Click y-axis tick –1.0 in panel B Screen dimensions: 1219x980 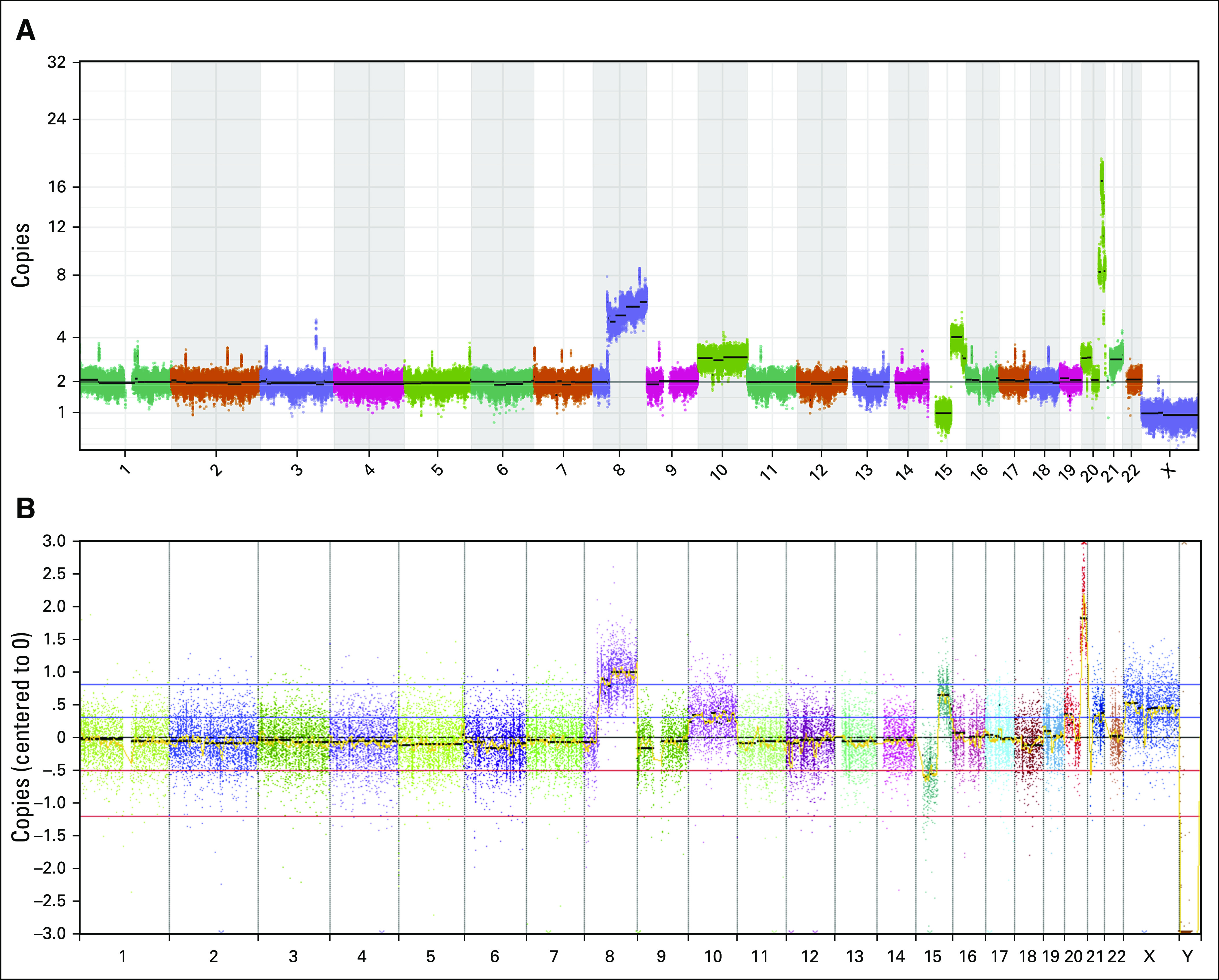(x=49, y=803)
